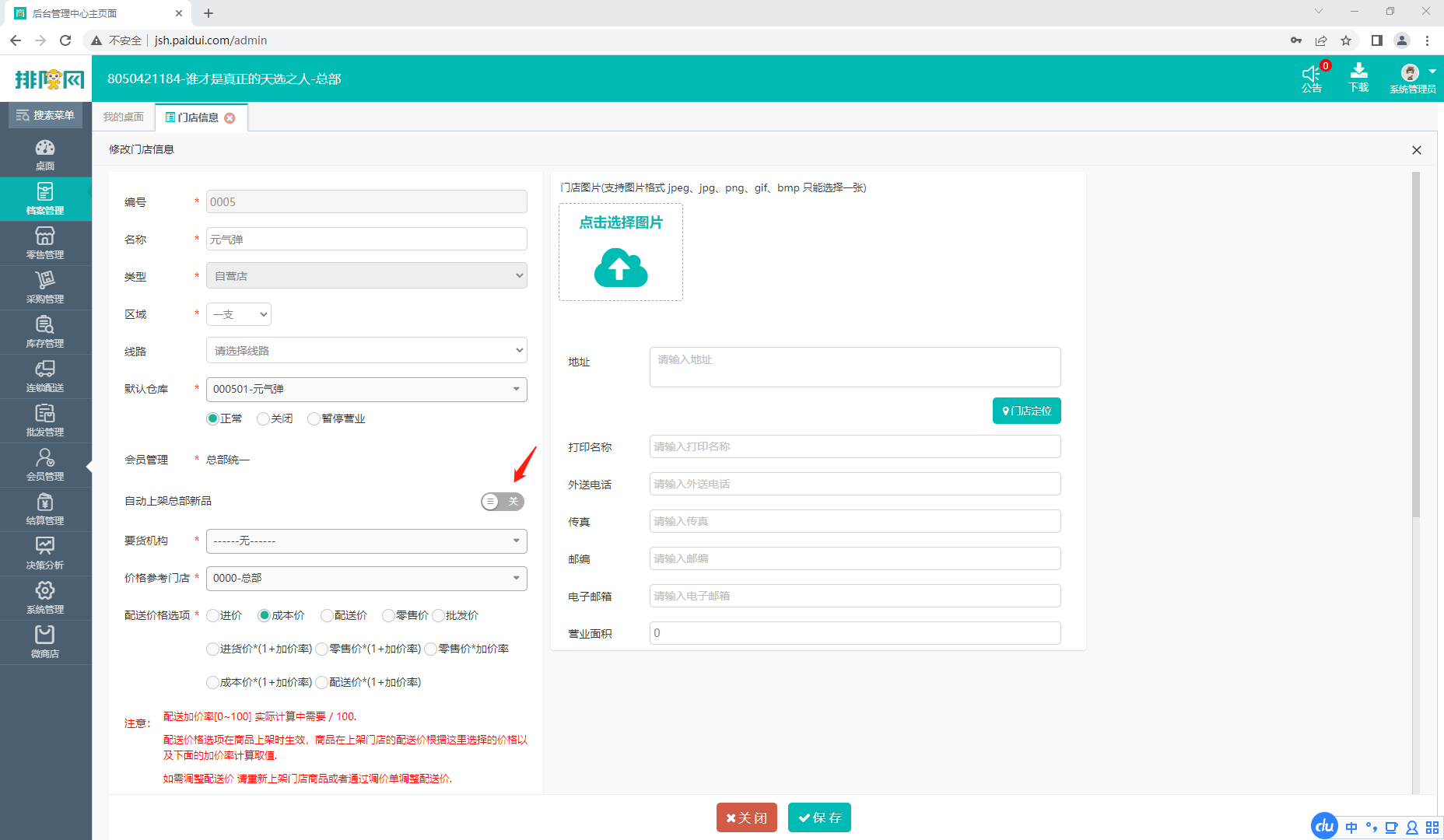The height and width of the screenshot is (840, 1444).
Task: Toggle 自动上架总部新品 switch
Action: (503, 502)
